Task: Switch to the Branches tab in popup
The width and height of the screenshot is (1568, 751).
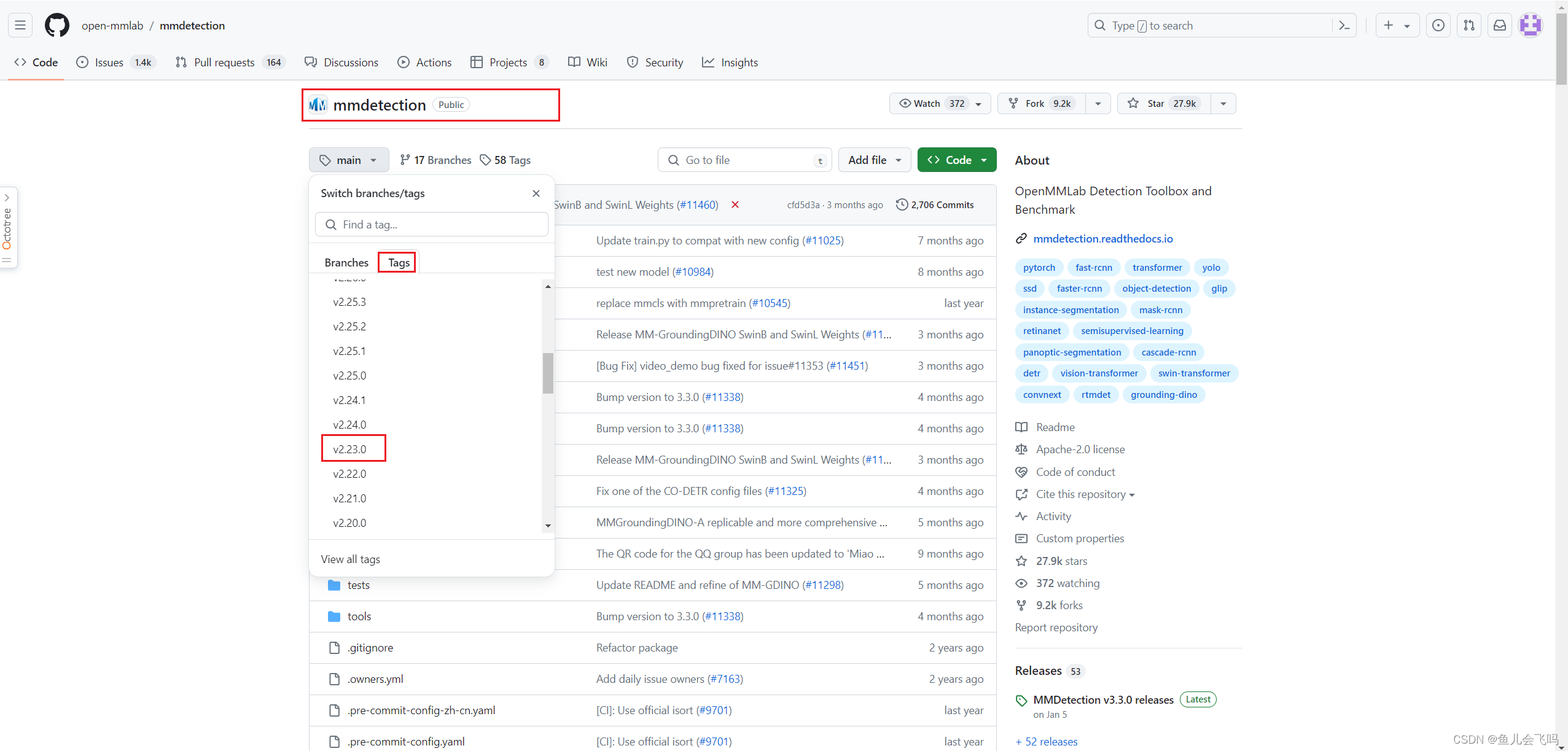Action: (x=346, y=262)
